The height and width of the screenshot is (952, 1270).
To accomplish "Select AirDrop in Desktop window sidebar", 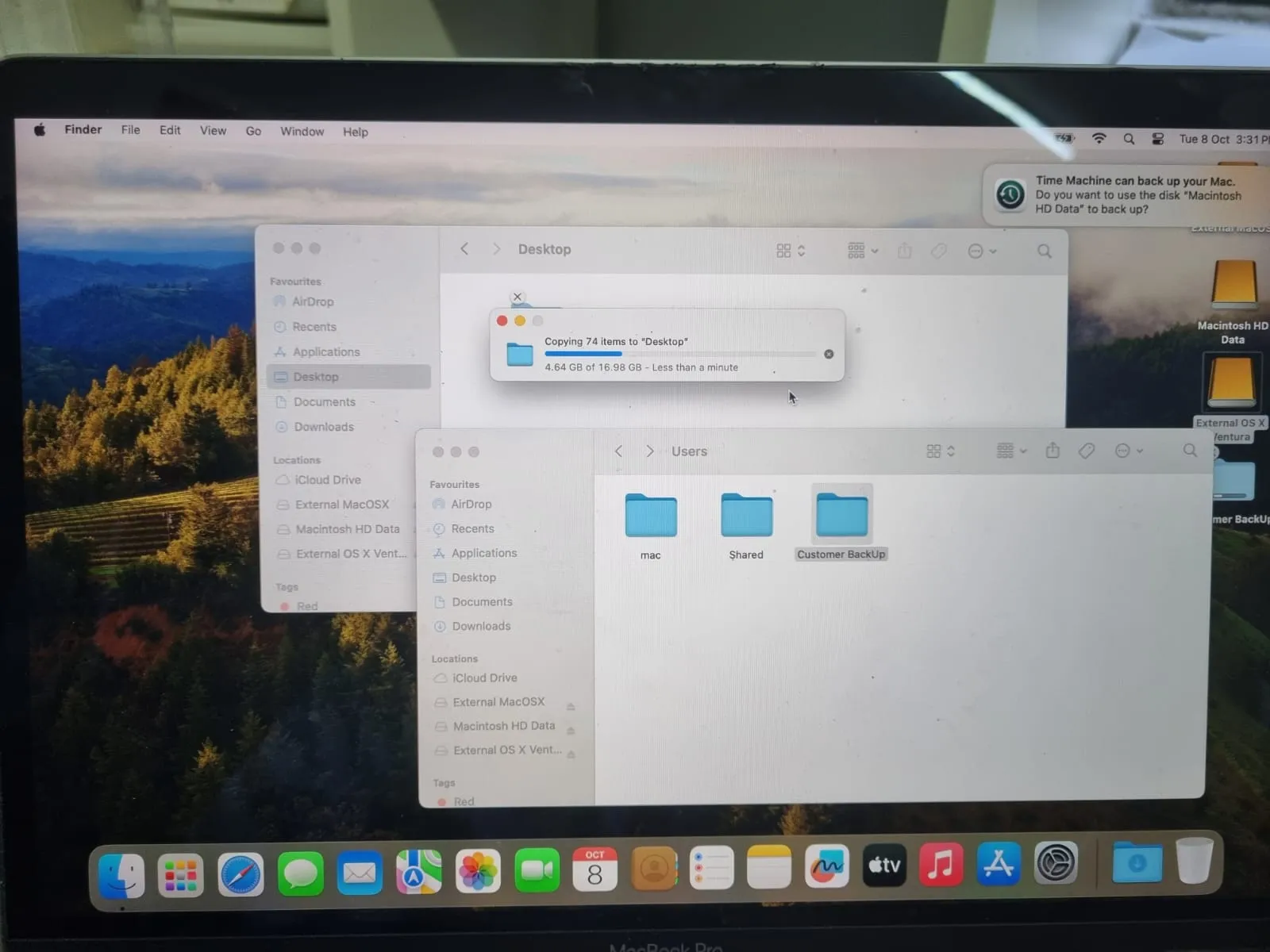I will click(312, 301).
